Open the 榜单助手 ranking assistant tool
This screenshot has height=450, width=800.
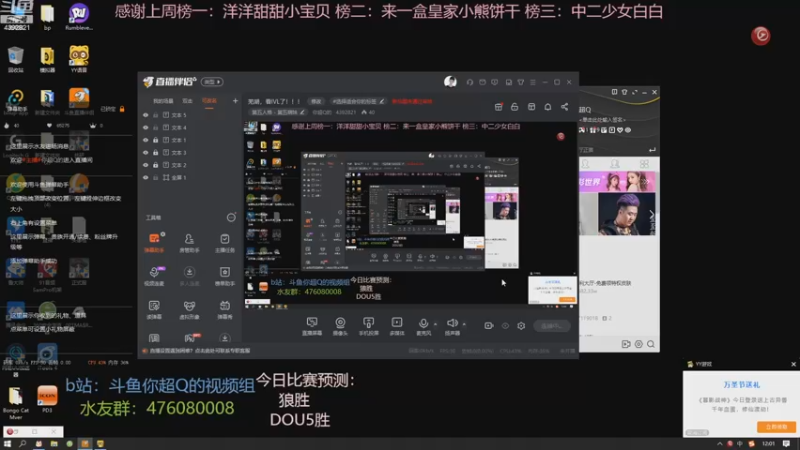[x=224, y=276]
